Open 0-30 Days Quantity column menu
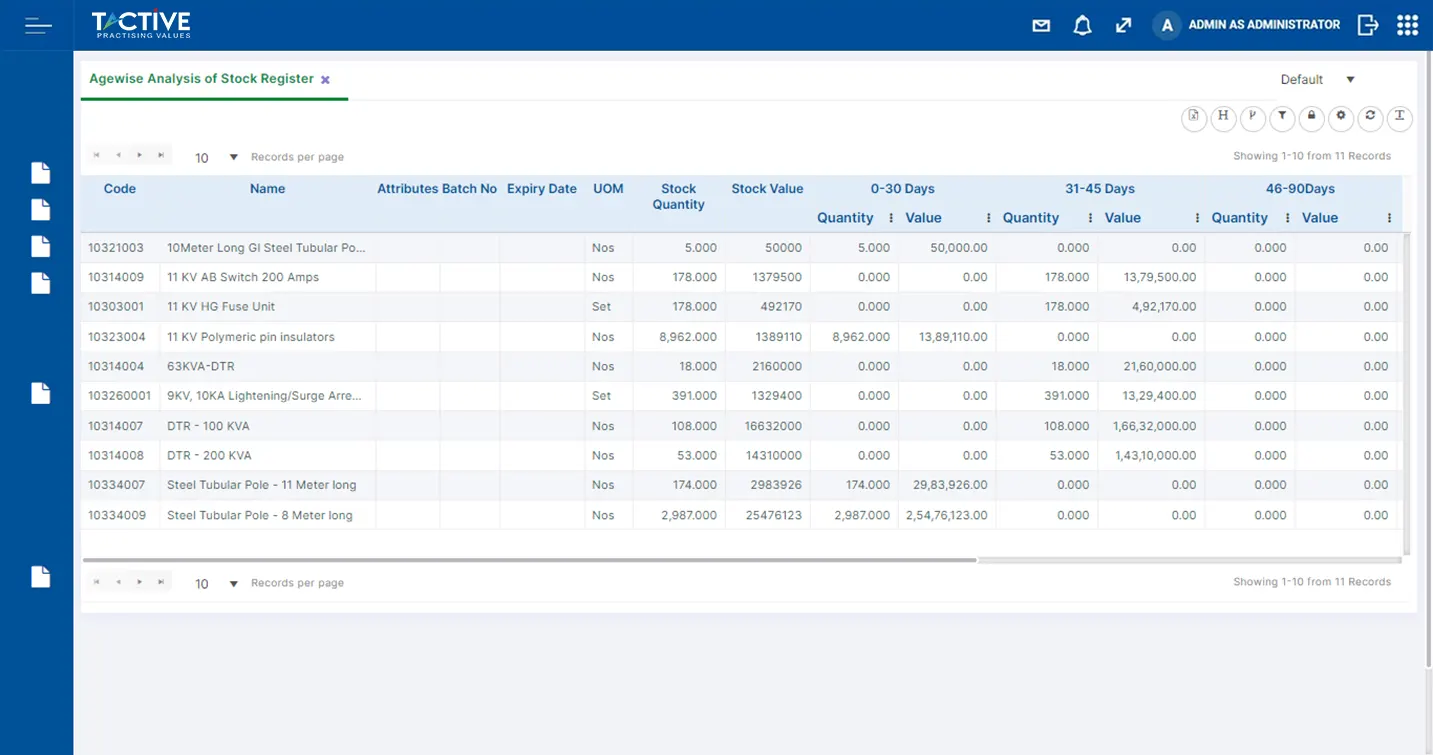Screen dimensions: 1433x755 pos(891,218)
